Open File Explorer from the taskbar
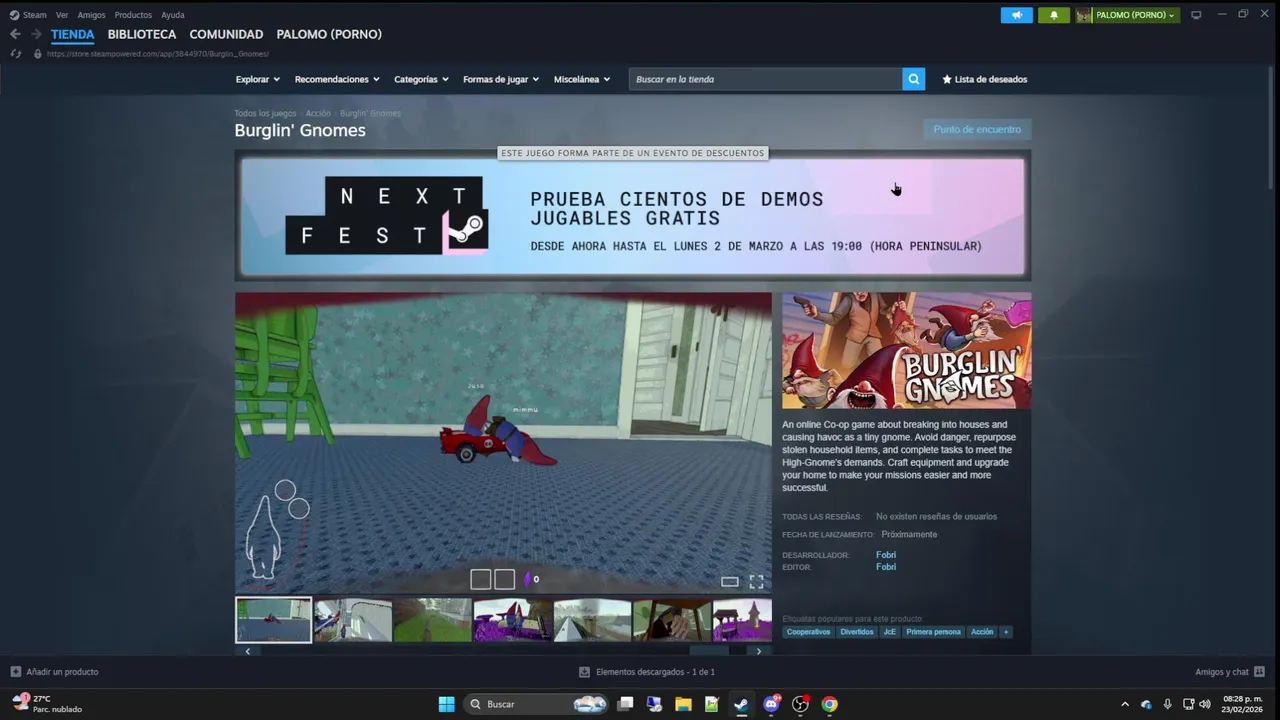This screenshot has width=1280, height=720. point(683,704)
